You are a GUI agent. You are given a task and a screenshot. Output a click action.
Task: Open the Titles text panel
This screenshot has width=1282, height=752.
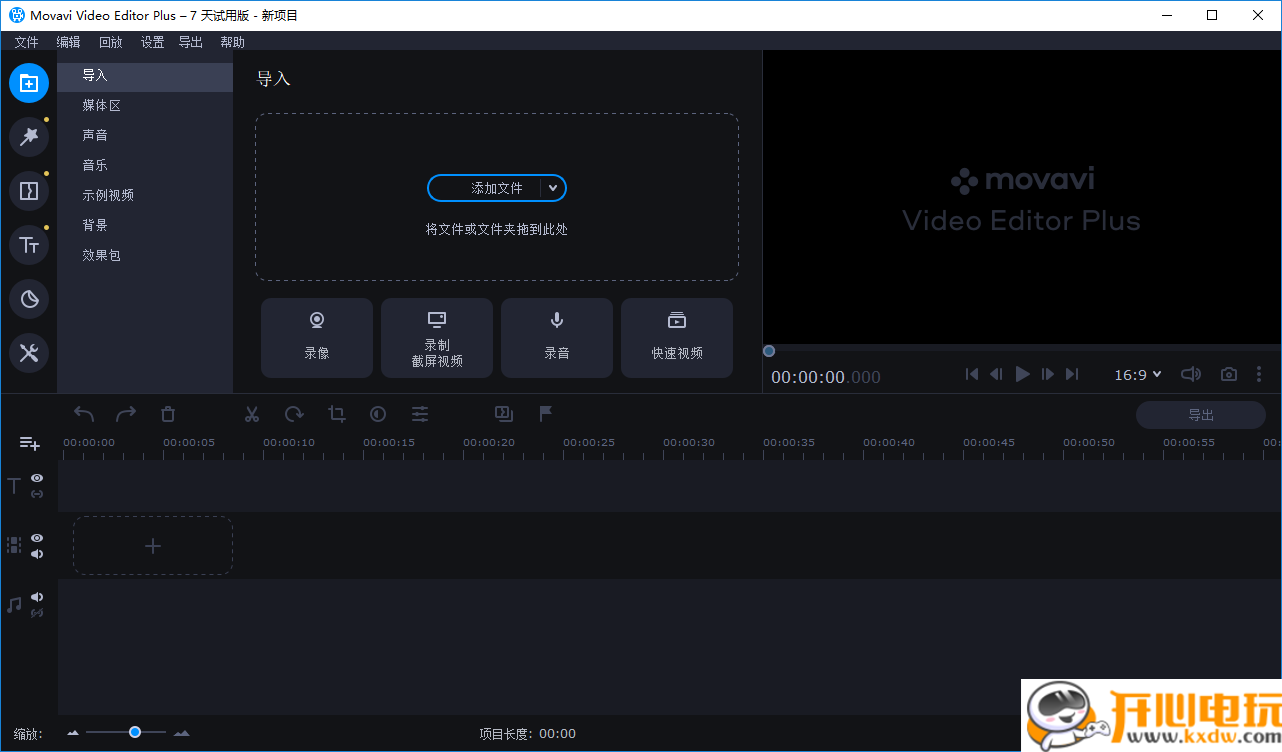pos(29,245)
